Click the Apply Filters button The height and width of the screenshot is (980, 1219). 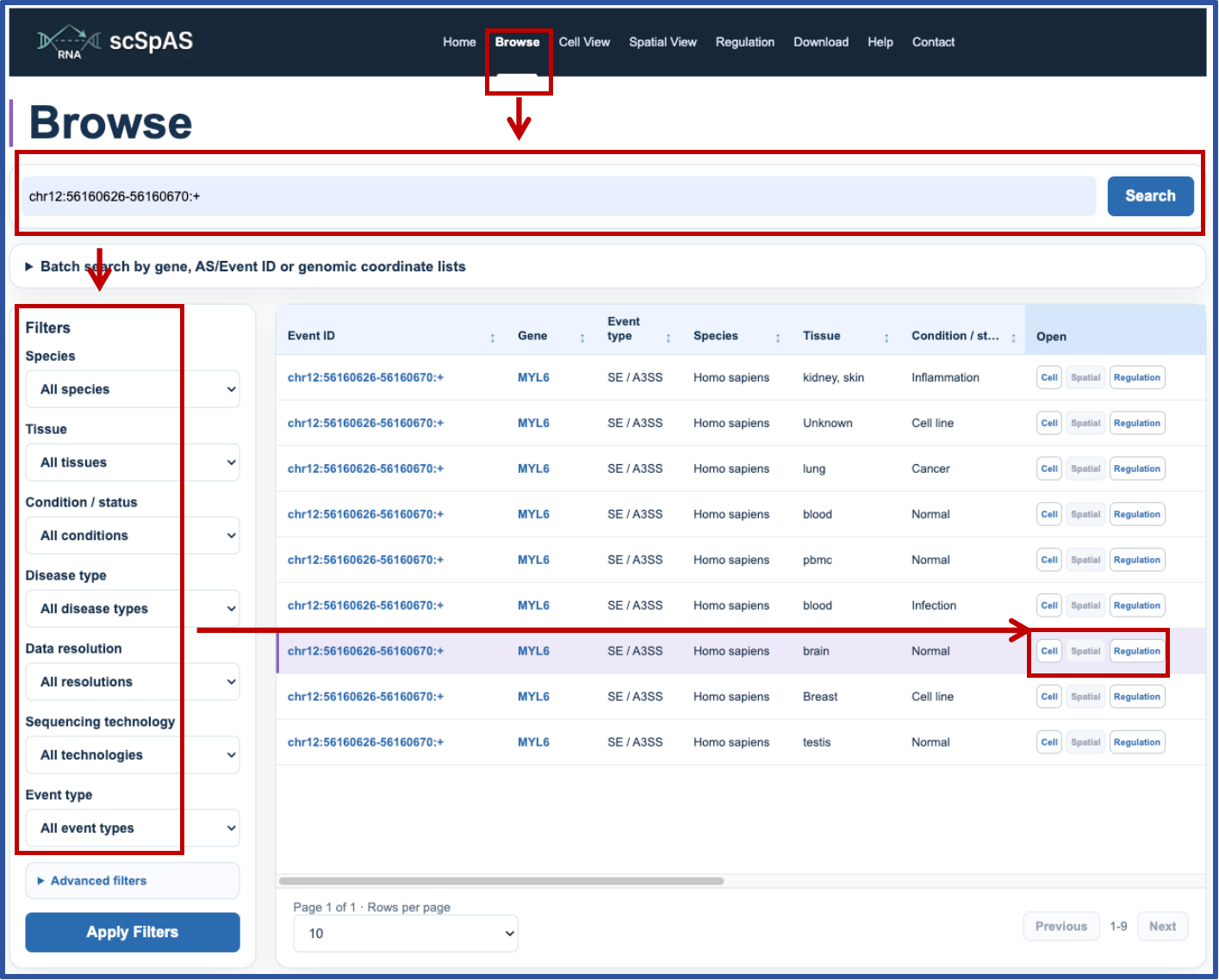133,933
